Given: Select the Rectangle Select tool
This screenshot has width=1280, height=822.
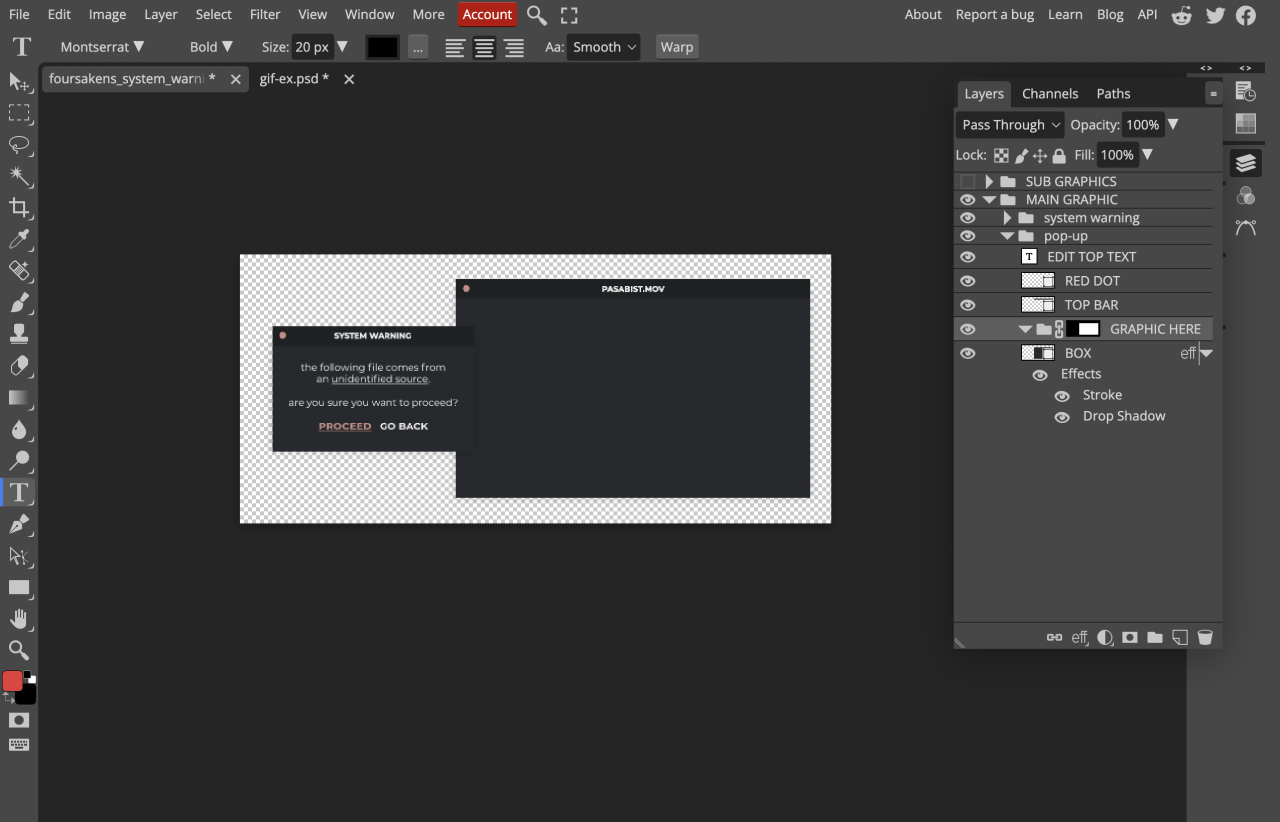Looking at the screenshot, I should [19, 113].
